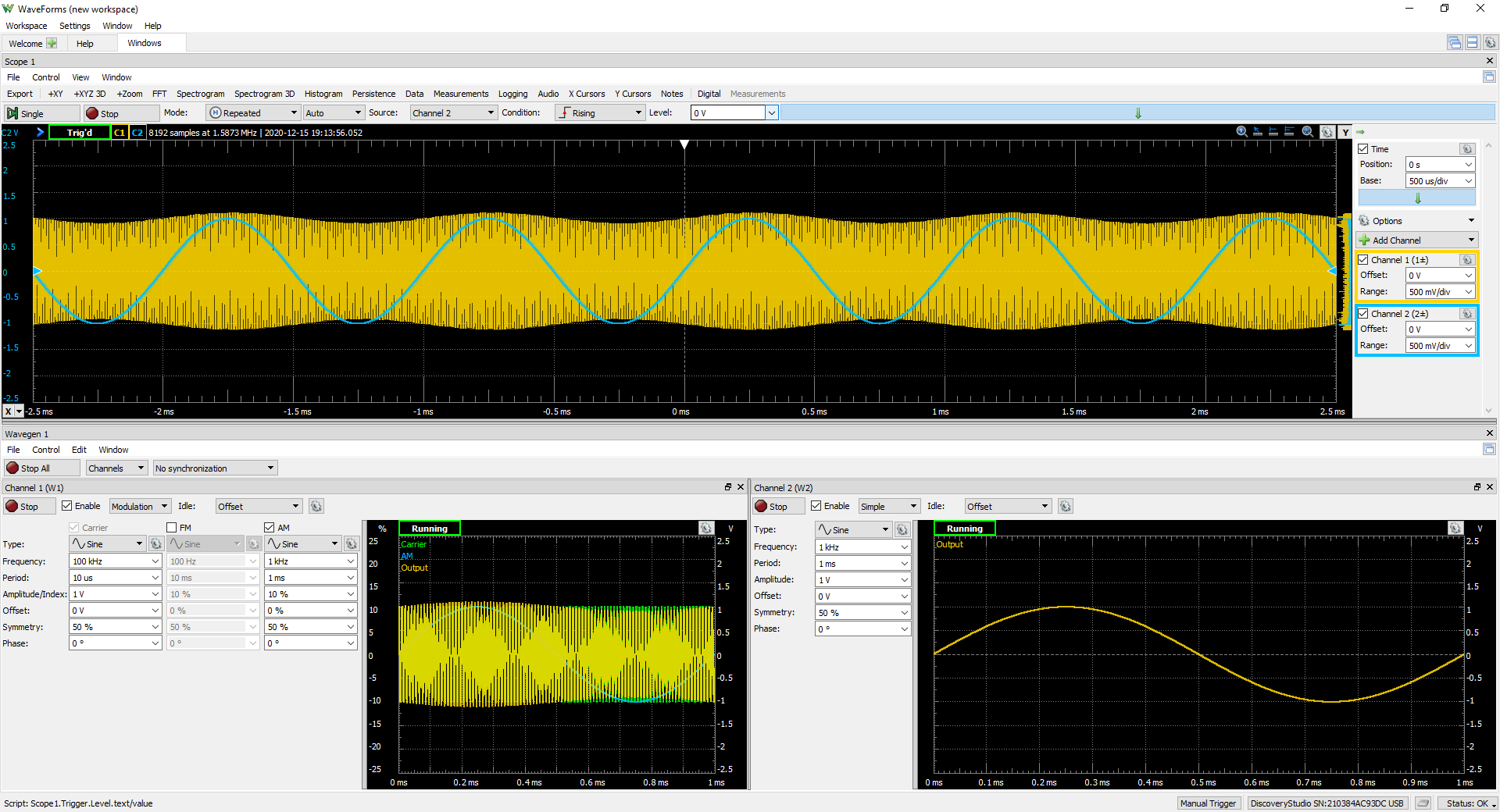Click the AM type gear icon

351,544
